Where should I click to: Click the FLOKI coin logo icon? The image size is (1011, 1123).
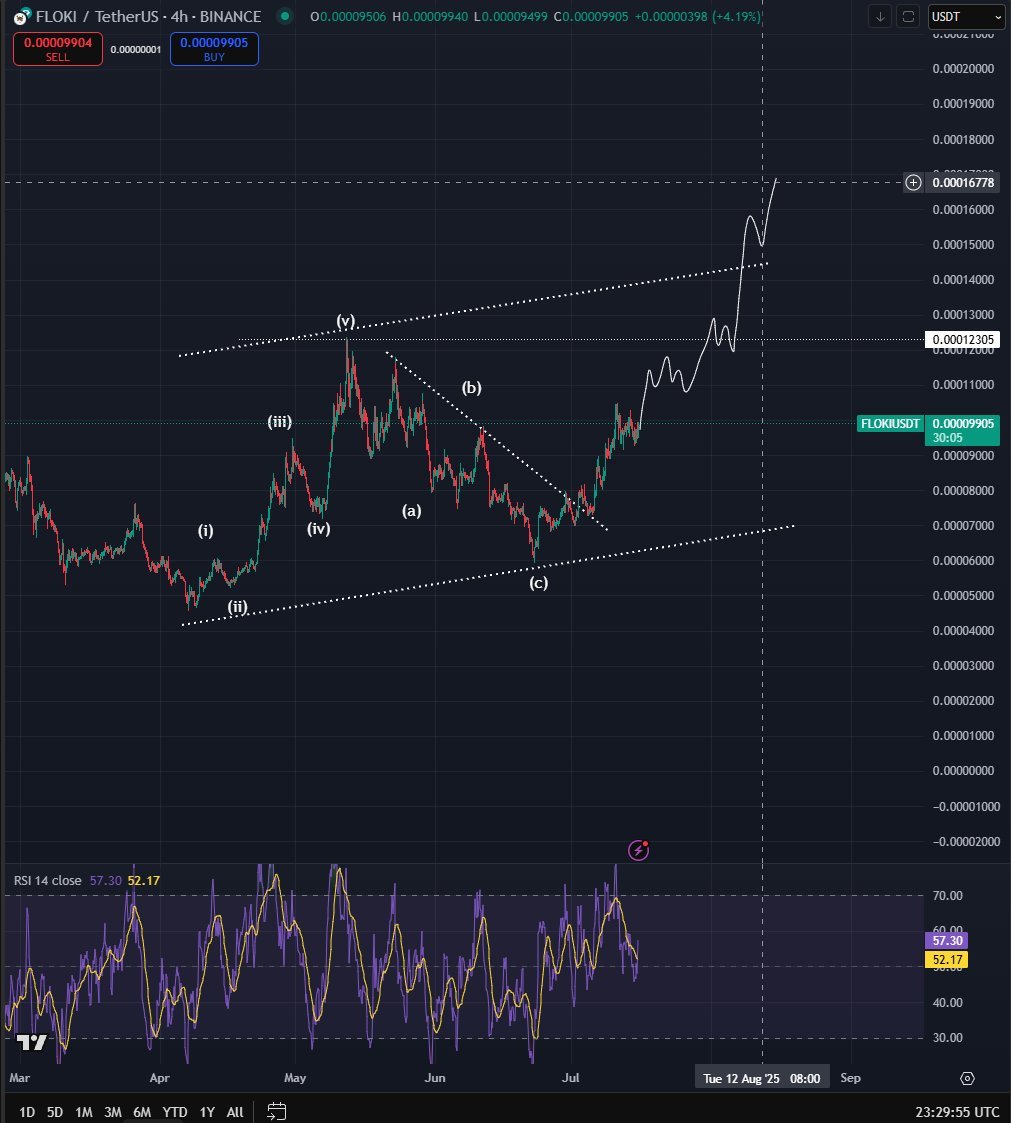click(20, 17)
